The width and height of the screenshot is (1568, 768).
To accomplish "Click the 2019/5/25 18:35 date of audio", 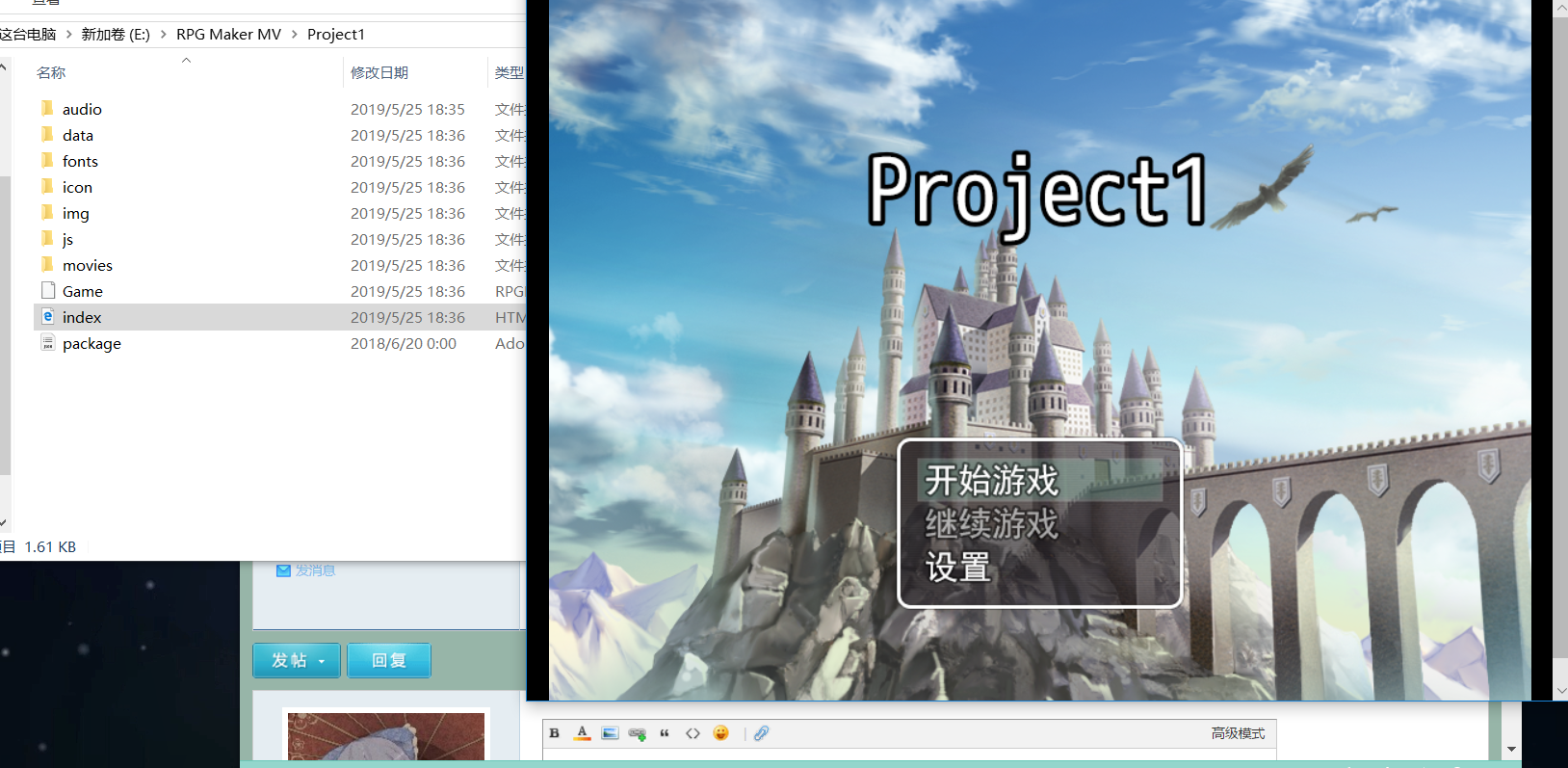I will click(407, 109).
